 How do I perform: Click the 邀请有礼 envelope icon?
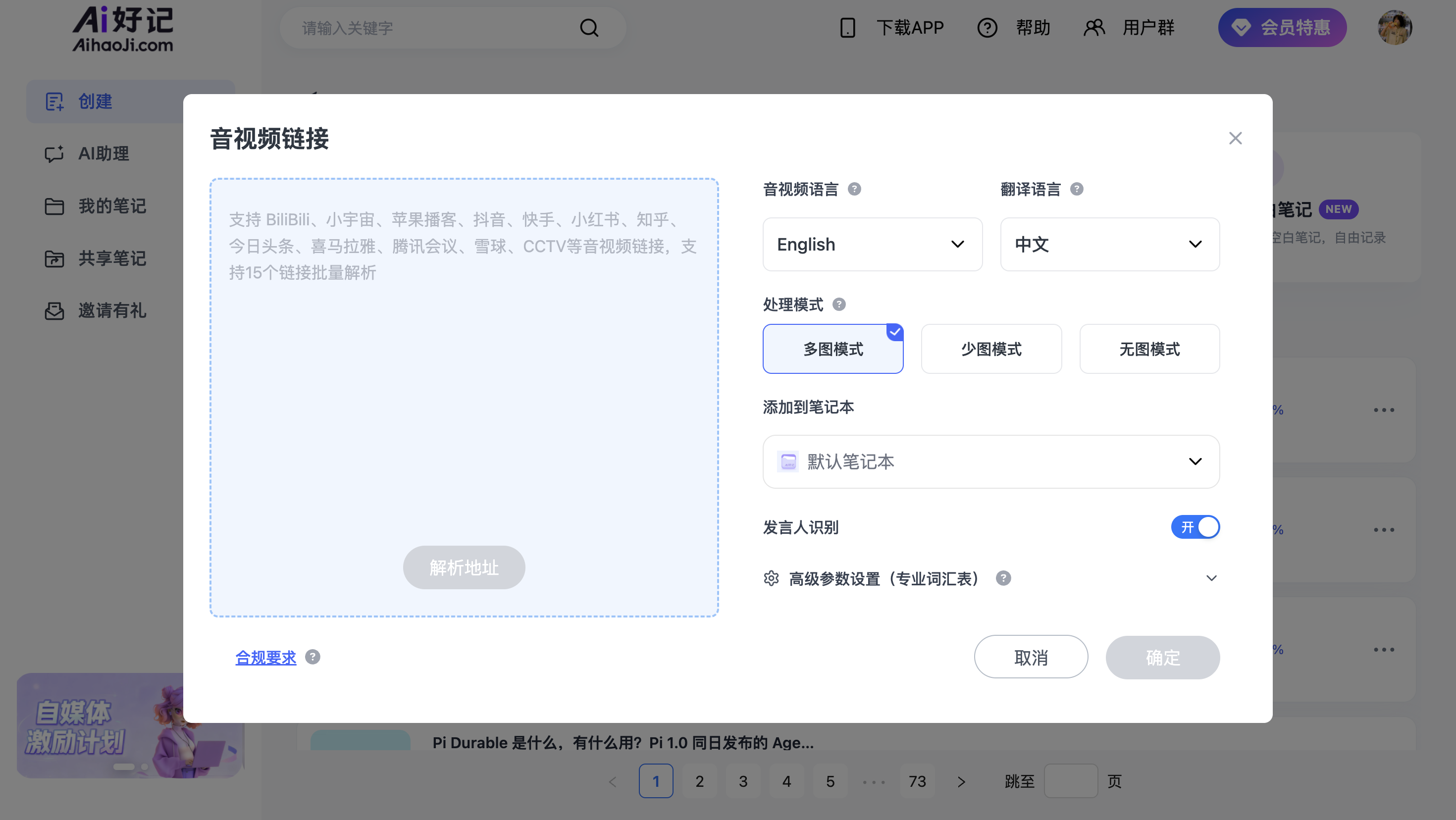(54, 311)
